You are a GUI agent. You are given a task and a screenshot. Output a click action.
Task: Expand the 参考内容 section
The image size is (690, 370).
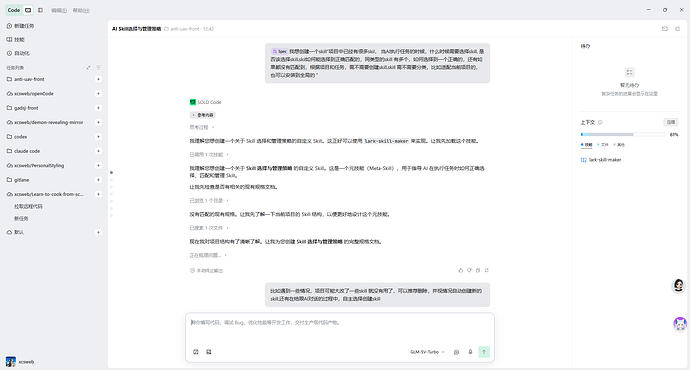(x=202, y=115)
